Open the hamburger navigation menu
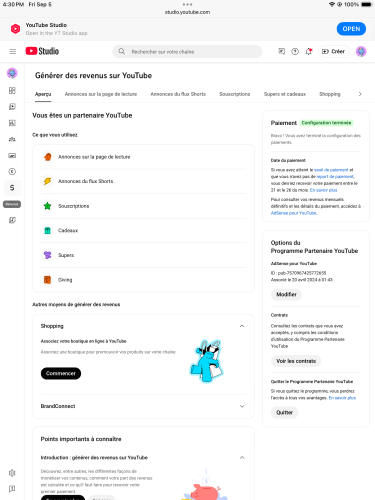 click(13, 51)
